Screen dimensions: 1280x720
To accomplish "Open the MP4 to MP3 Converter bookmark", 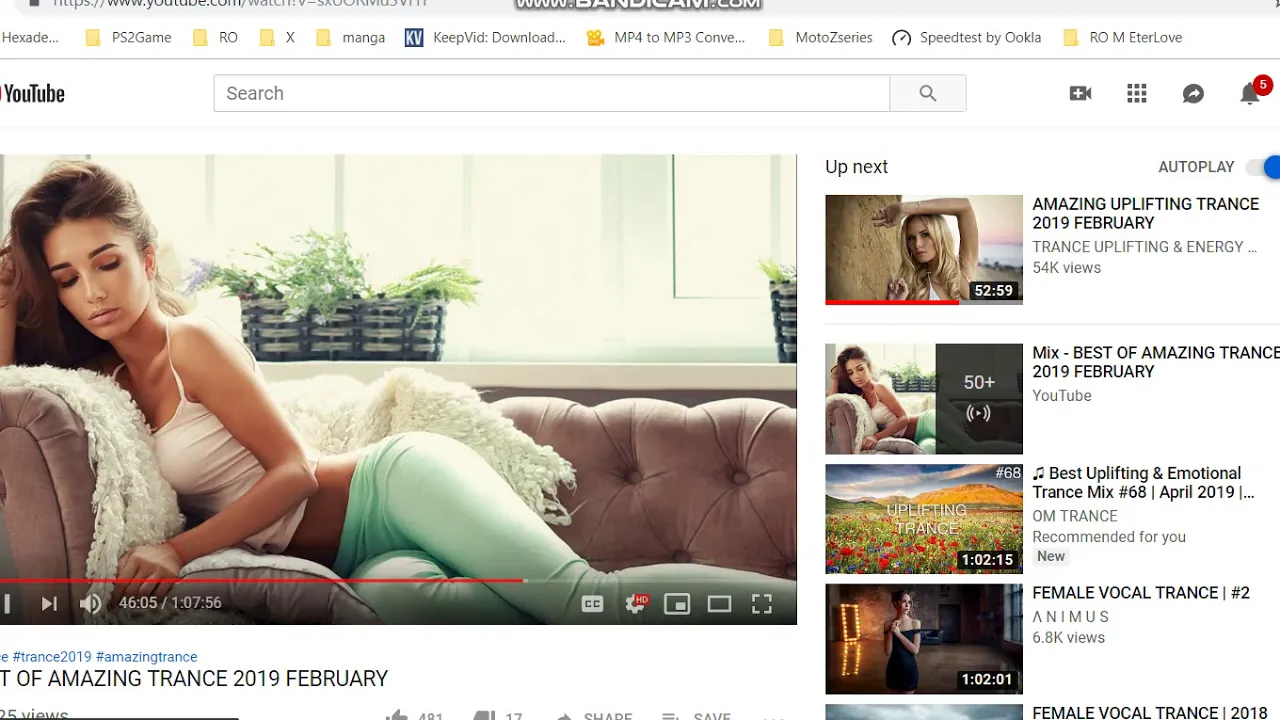I will tap(666, 37).
